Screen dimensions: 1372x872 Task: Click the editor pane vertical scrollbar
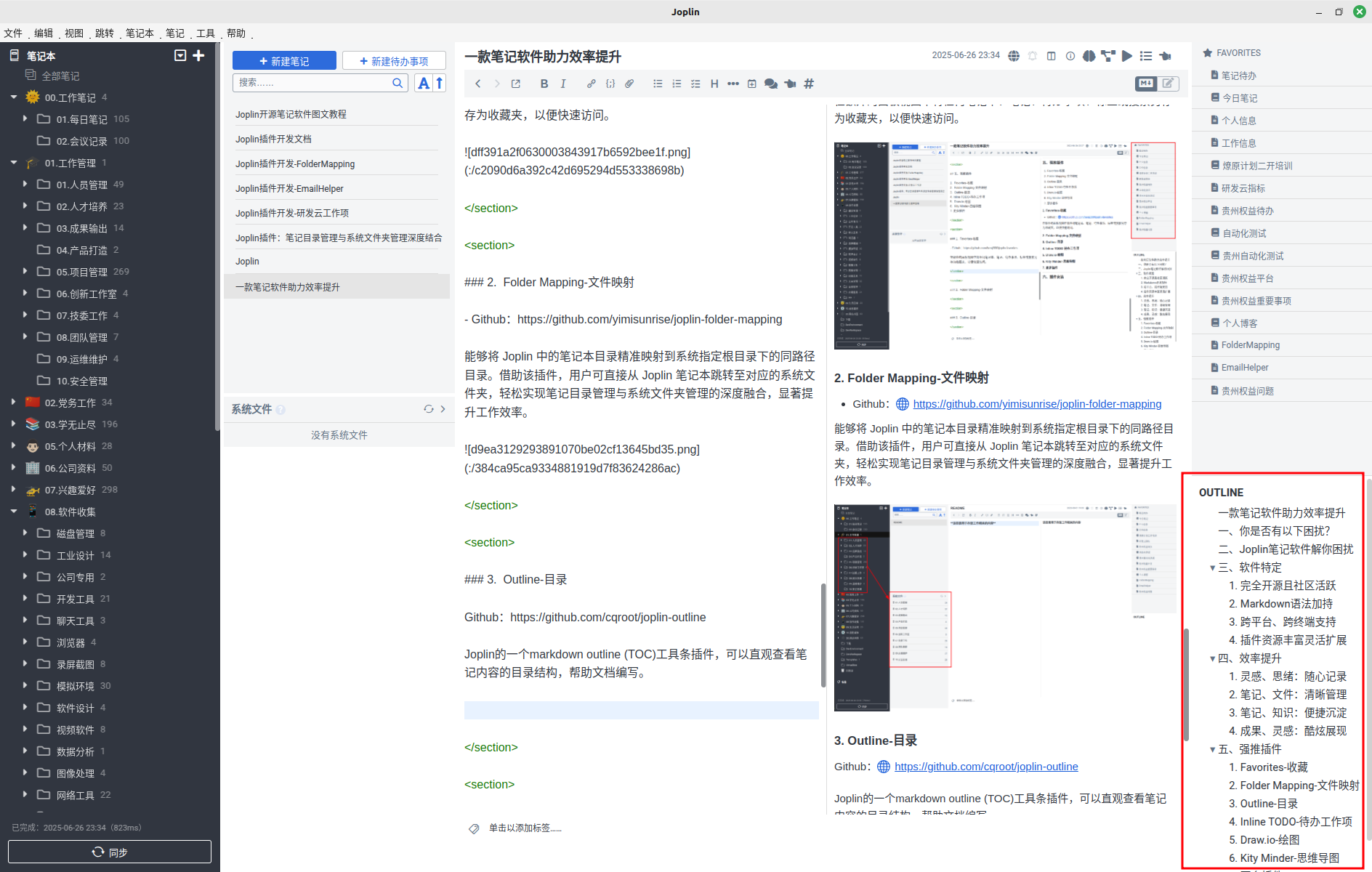[823, 634]
